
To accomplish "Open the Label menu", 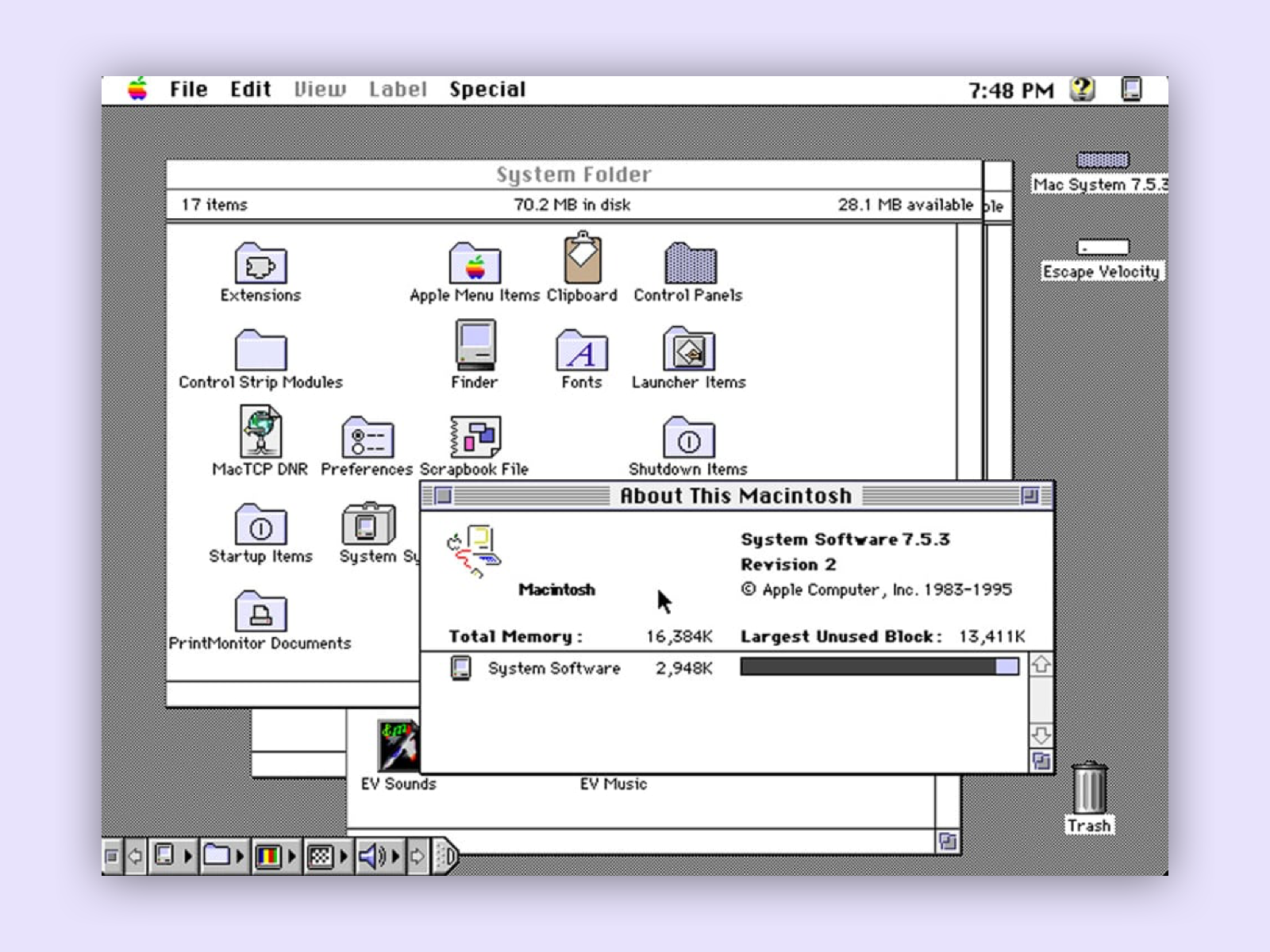I will (x=398, y=90).
